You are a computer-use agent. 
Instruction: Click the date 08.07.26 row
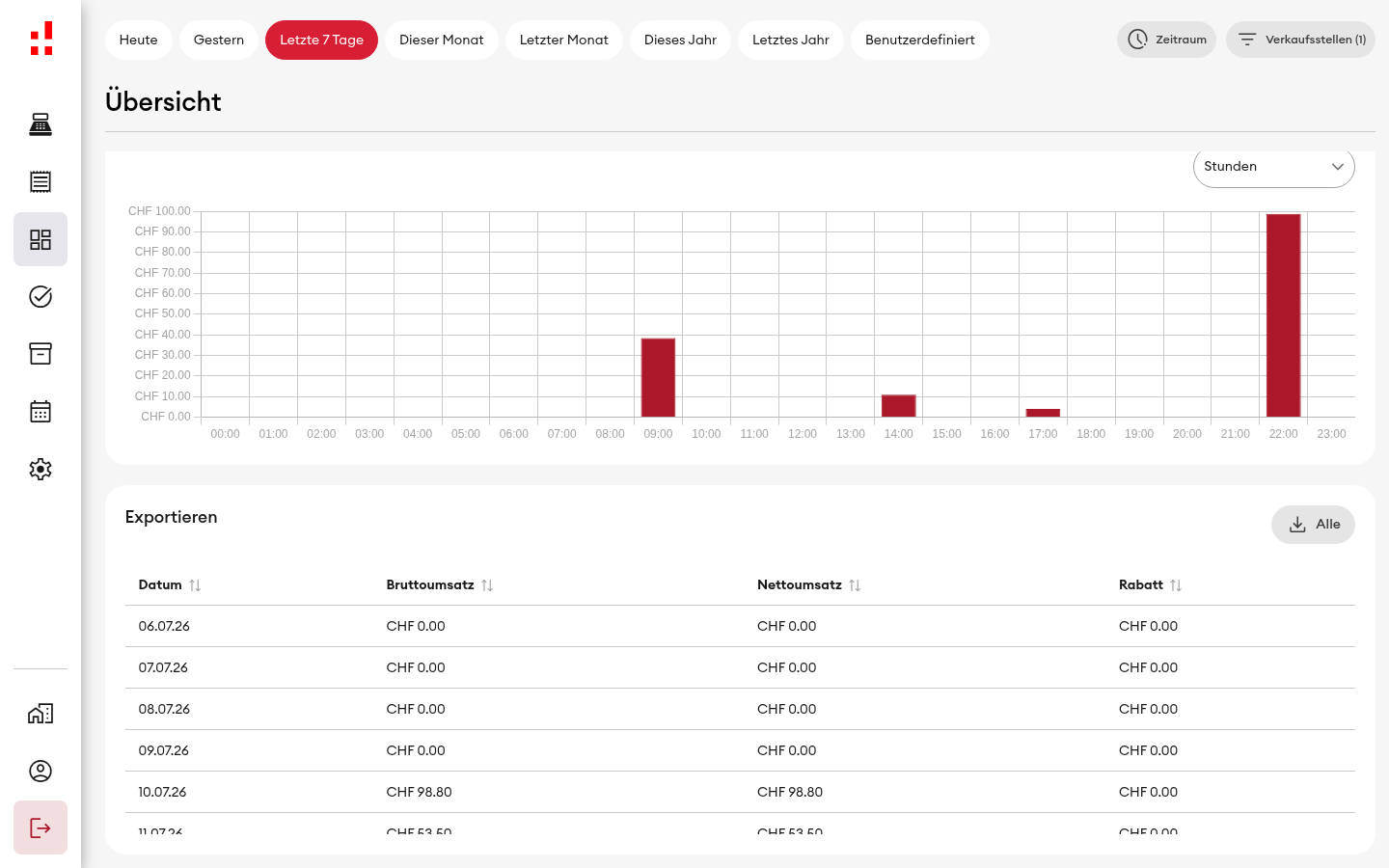point(740,709)
